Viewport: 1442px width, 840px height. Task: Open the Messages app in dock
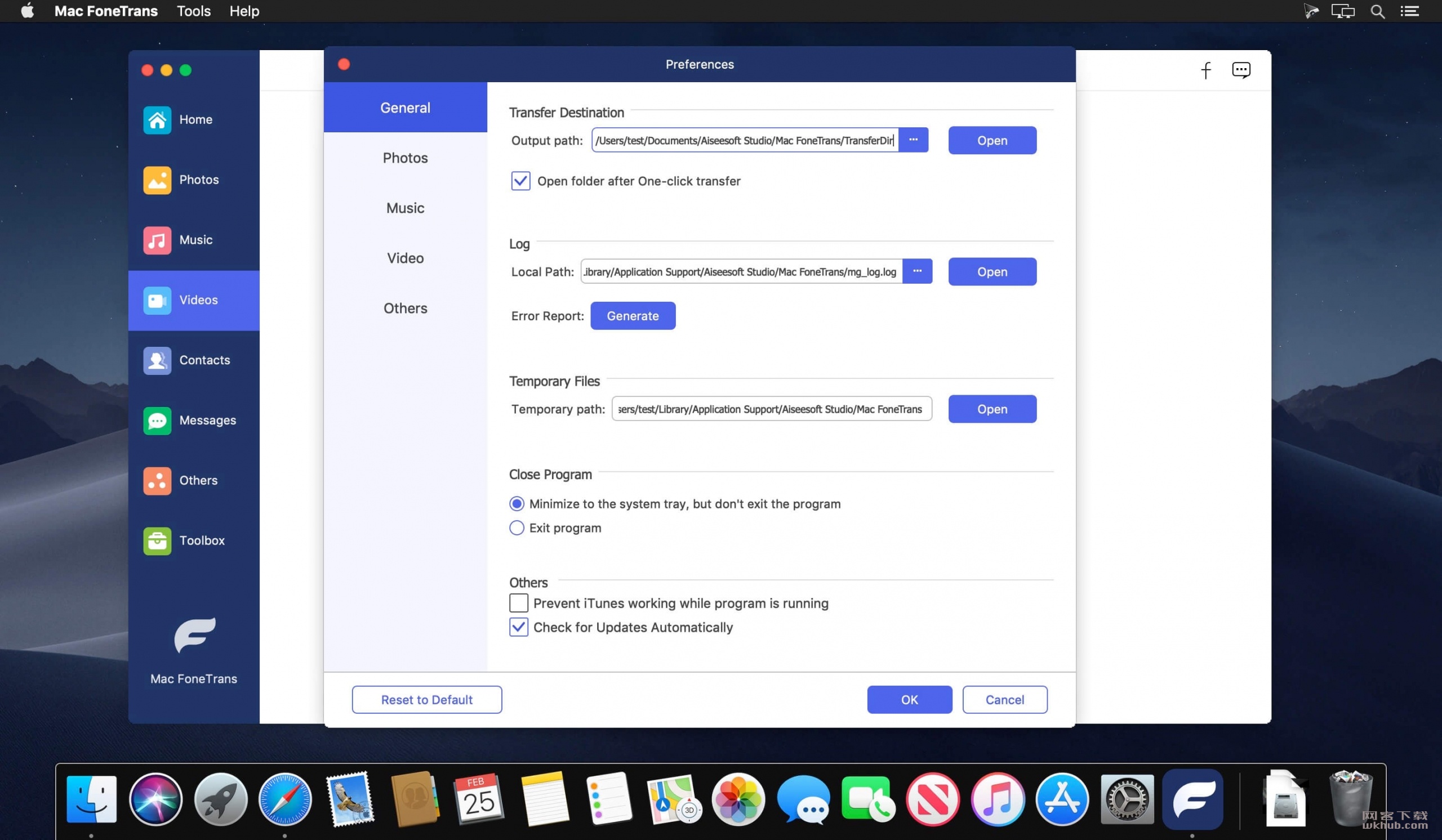pyautogui.click(x=803, y=799)
